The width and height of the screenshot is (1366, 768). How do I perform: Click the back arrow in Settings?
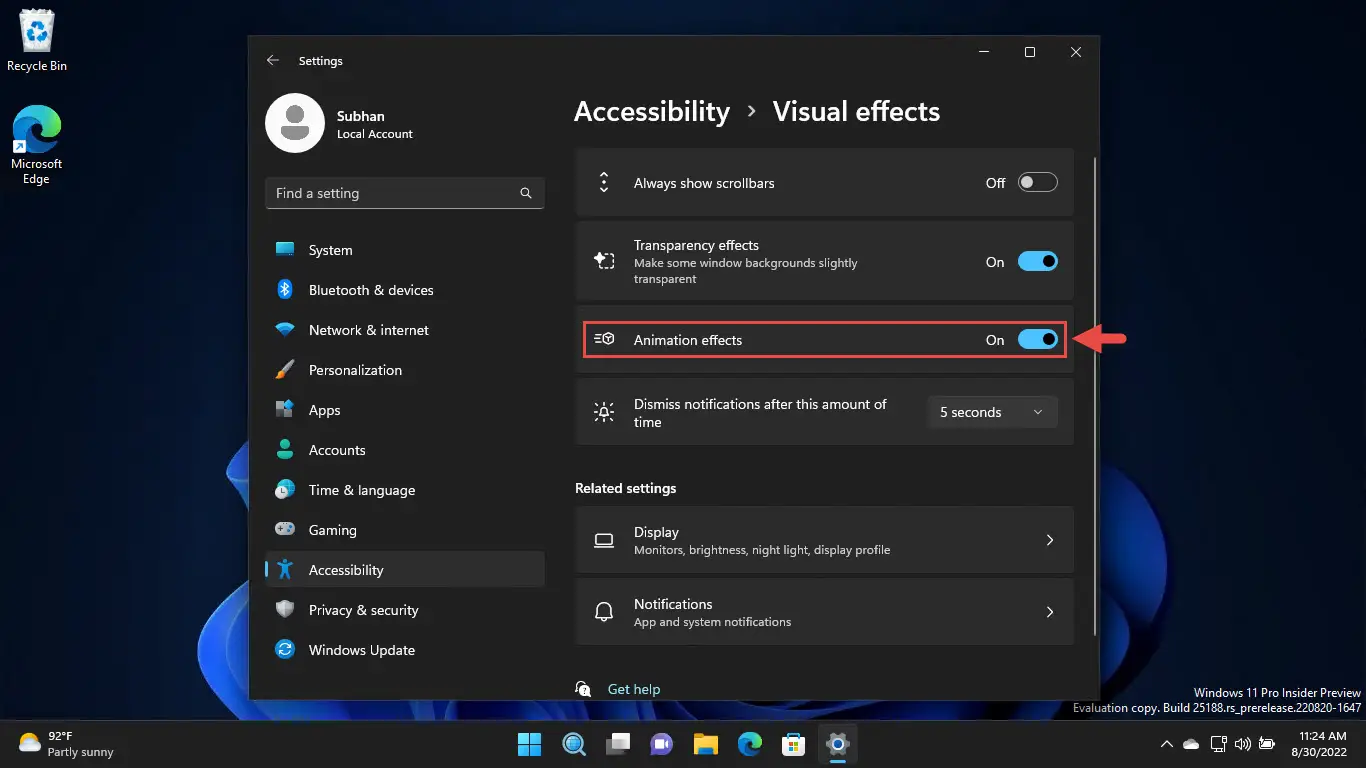point(273,61)
